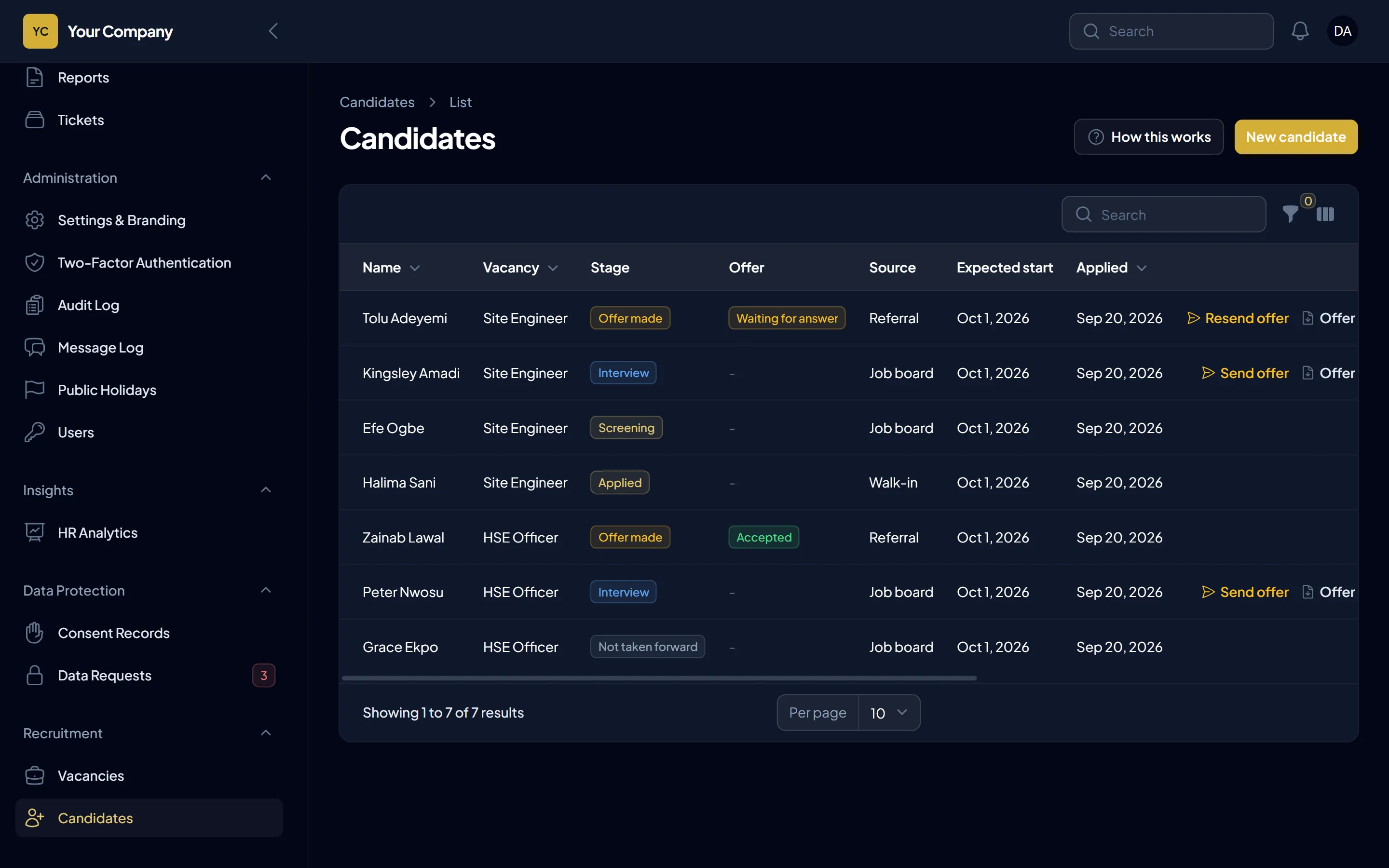
Task: Sort the table by Vacancy column
Action: pyautogui.click(x=520, y=268)
